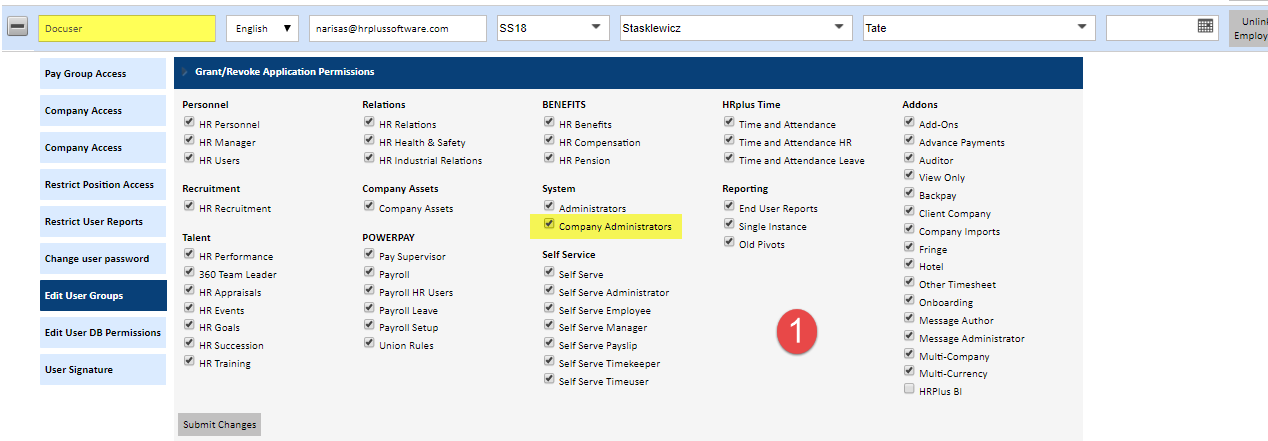Open the calendar date picker icon
The height and width of the screenshot is (441, 1268).
click(1205, 27)
